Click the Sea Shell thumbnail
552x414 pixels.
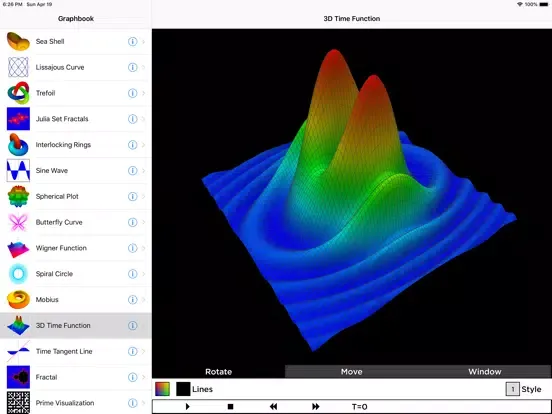[x=18, y=42]
